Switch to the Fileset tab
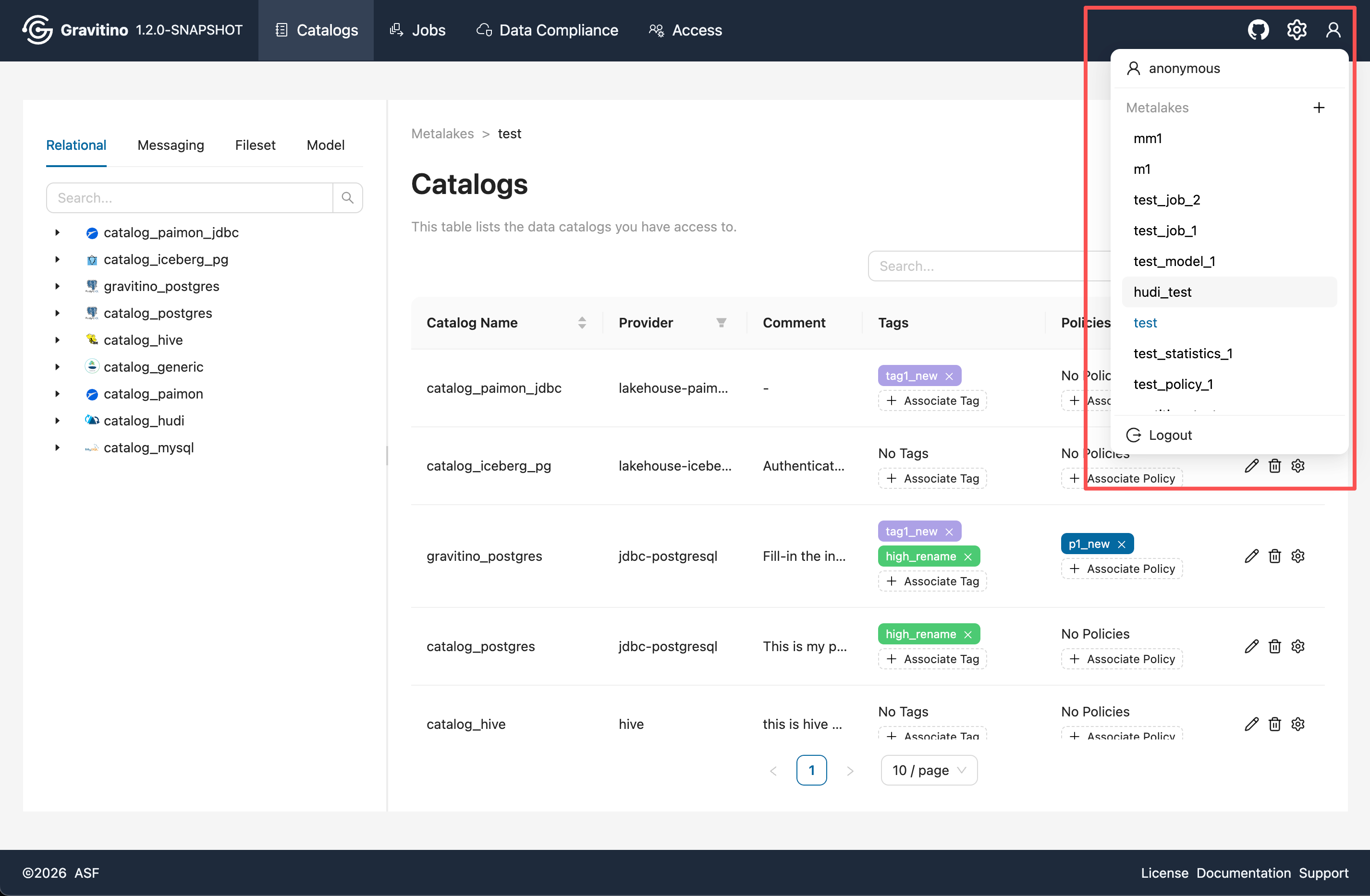The width and height of the screenshot is (1370, 896). pyautogui.click(x=255, y=145)
